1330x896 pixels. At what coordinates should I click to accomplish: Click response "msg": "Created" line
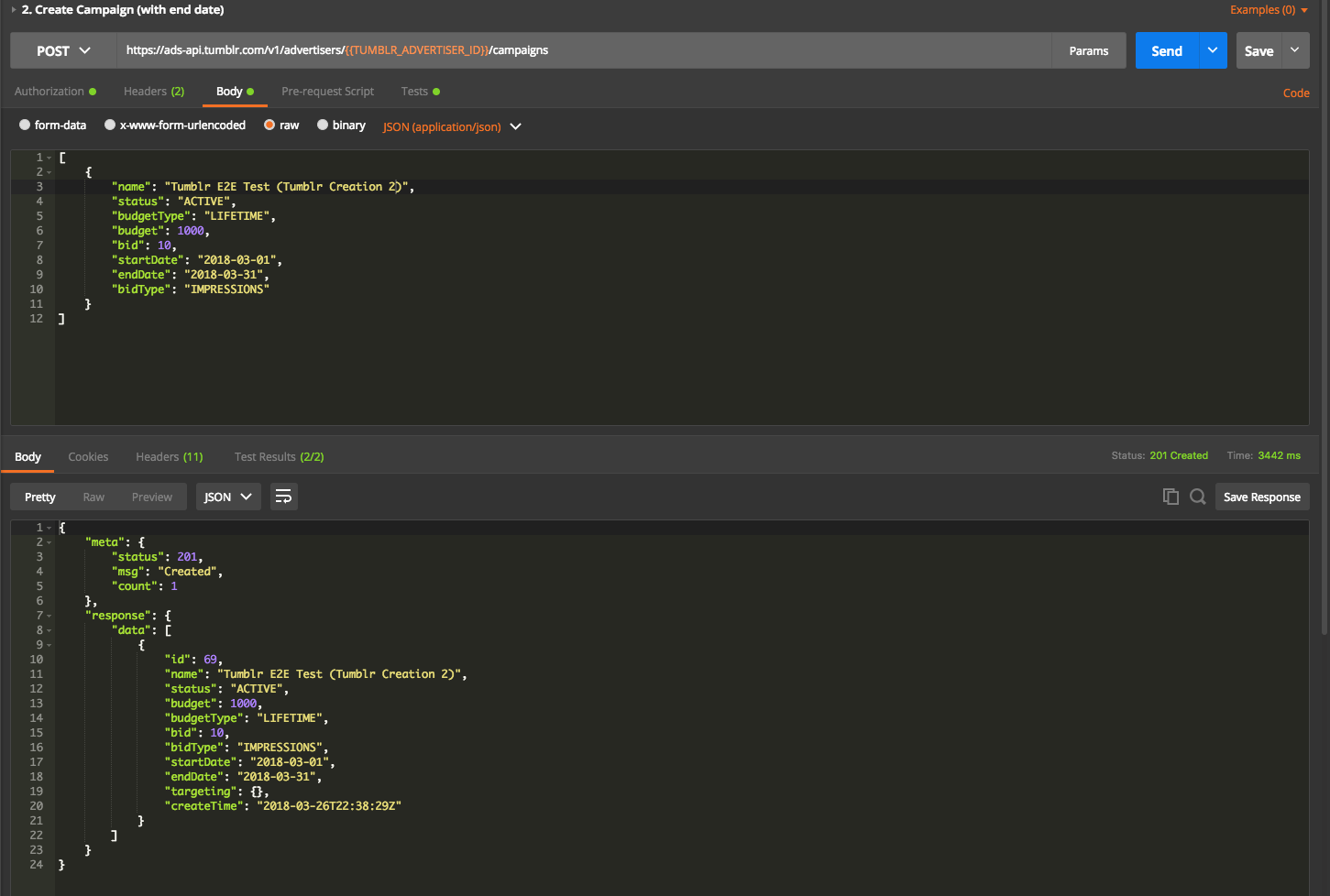coord(167,572)
